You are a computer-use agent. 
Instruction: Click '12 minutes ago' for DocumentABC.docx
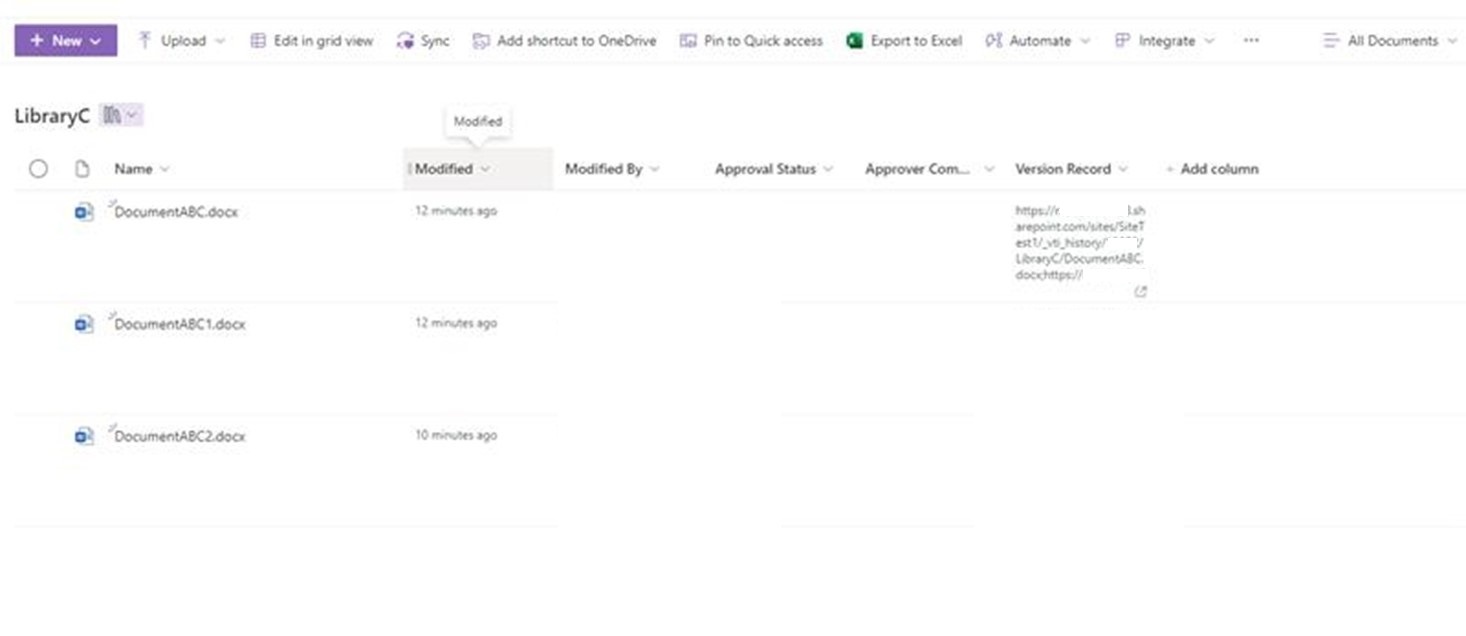(x=456, y=211)
